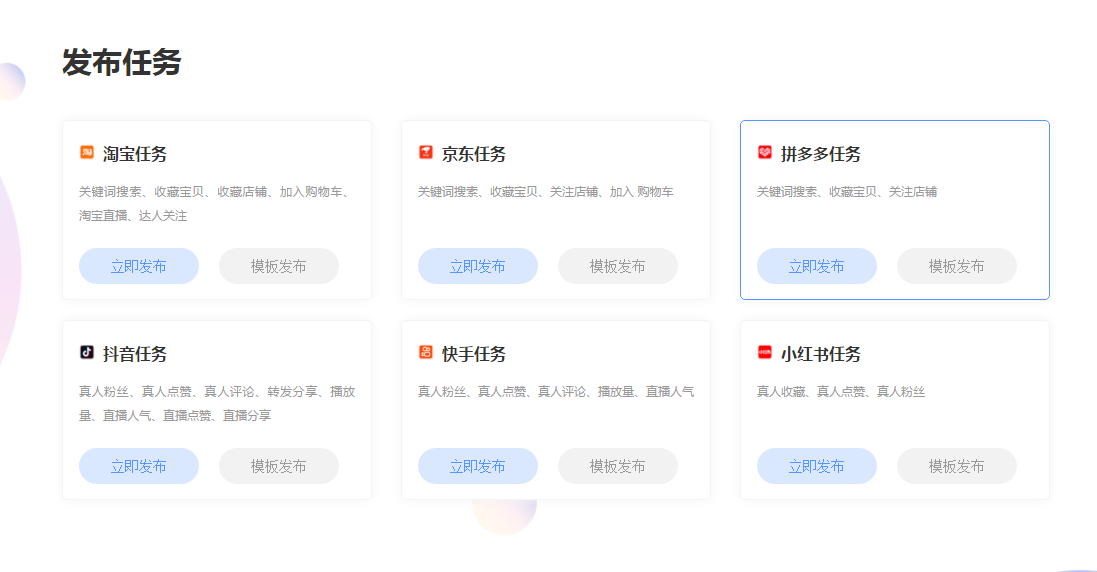Open 模板发布 for 抖音任务

279,466
